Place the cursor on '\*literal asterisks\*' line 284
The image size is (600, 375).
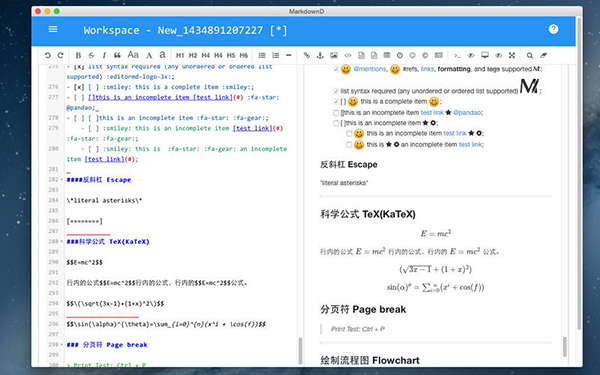(104, 201)
